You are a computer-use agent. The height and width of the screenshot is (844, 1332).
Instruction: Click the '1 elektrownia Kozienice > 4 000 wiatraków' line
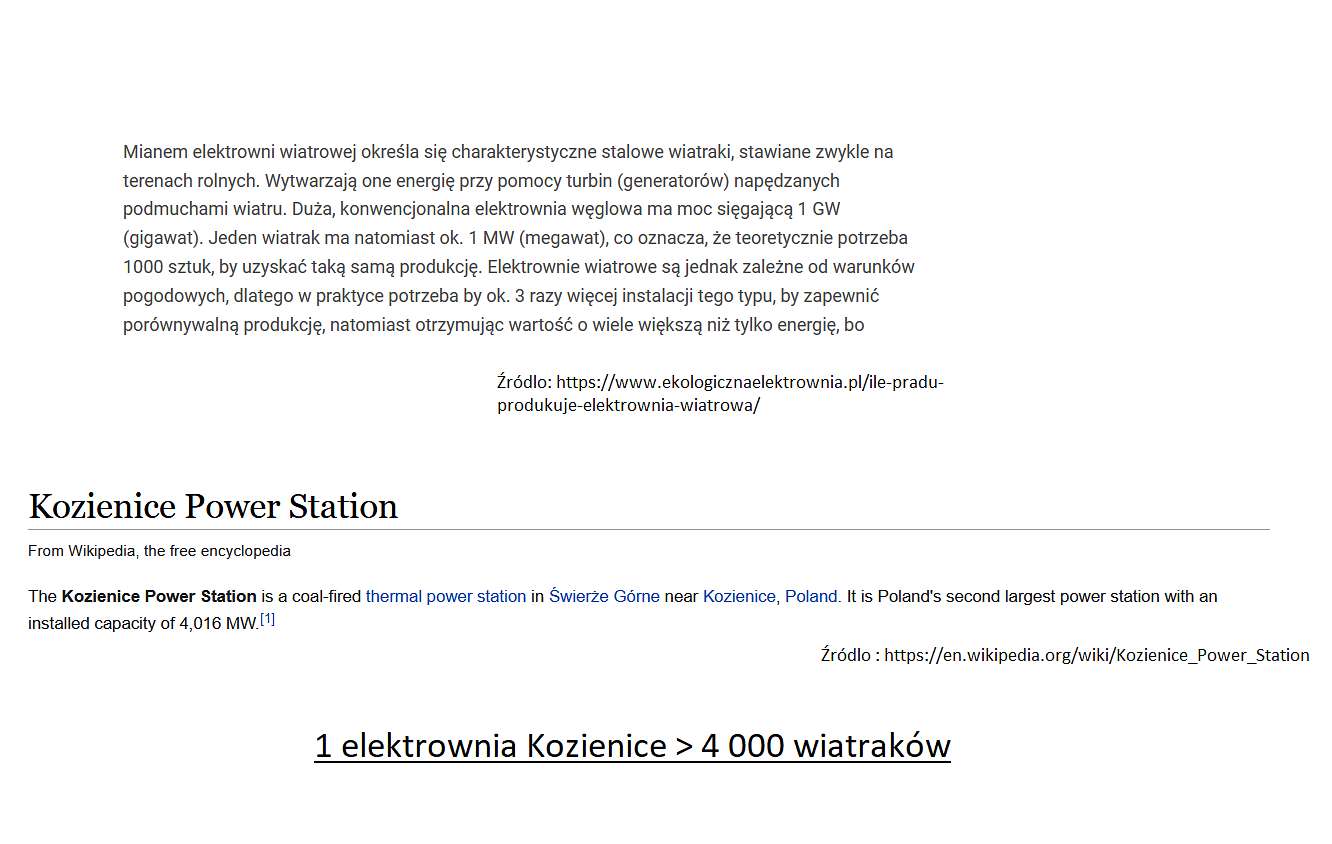tap(632, 746)
